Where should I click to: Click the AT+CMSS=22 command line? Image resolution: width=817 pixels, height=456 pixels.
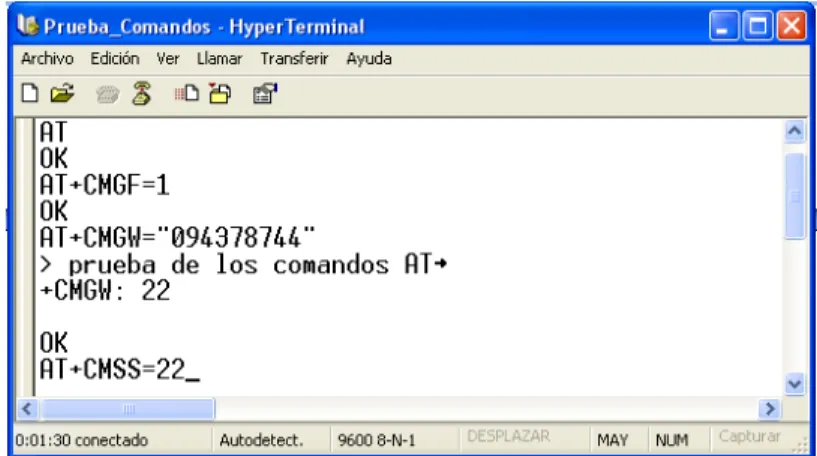[113, 369]
